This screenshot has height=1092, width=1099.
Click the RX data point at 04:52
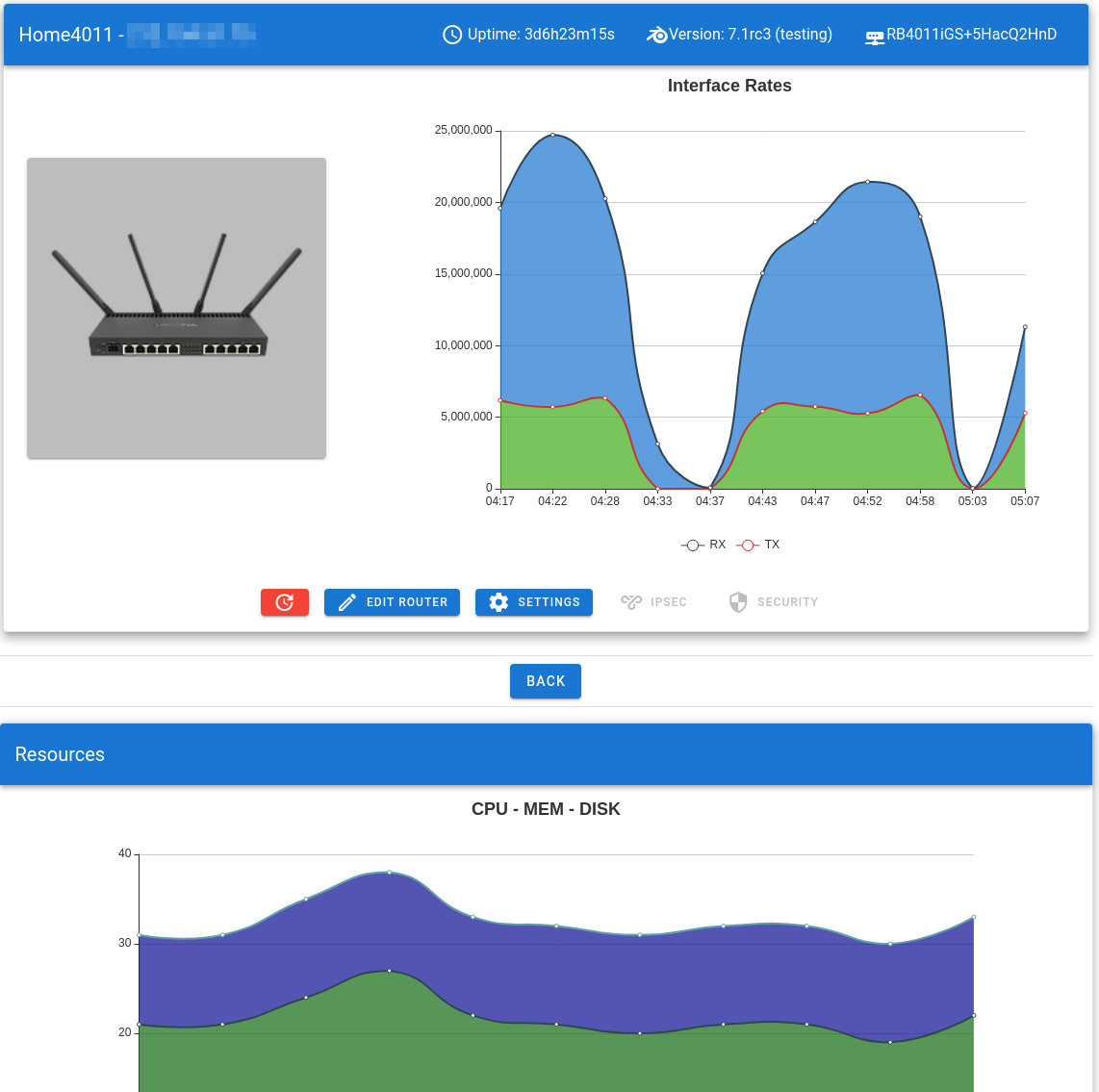point(867,182)
